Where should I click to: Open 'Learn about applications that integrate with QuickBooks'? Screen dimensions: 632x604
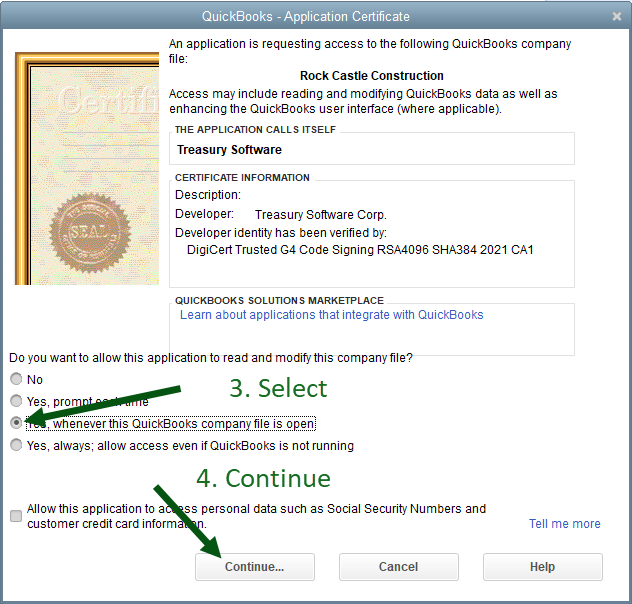pyautogui.click(x=331, y=315)
